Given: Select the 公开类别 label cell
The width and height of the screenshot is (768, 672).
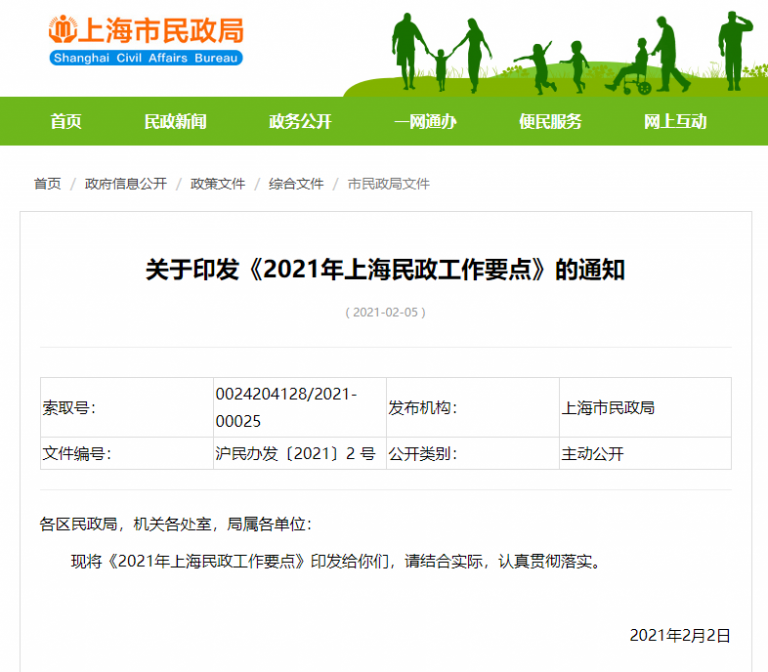Looking at the screenshot, I should [473, 454].
